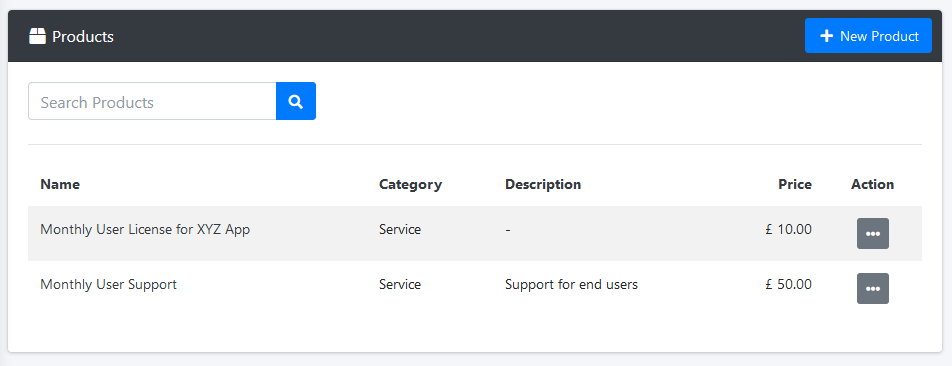The width and height of the screenshot is (952, 366).
Task: Select the Monthly User Support name cell
Action: 108,284
